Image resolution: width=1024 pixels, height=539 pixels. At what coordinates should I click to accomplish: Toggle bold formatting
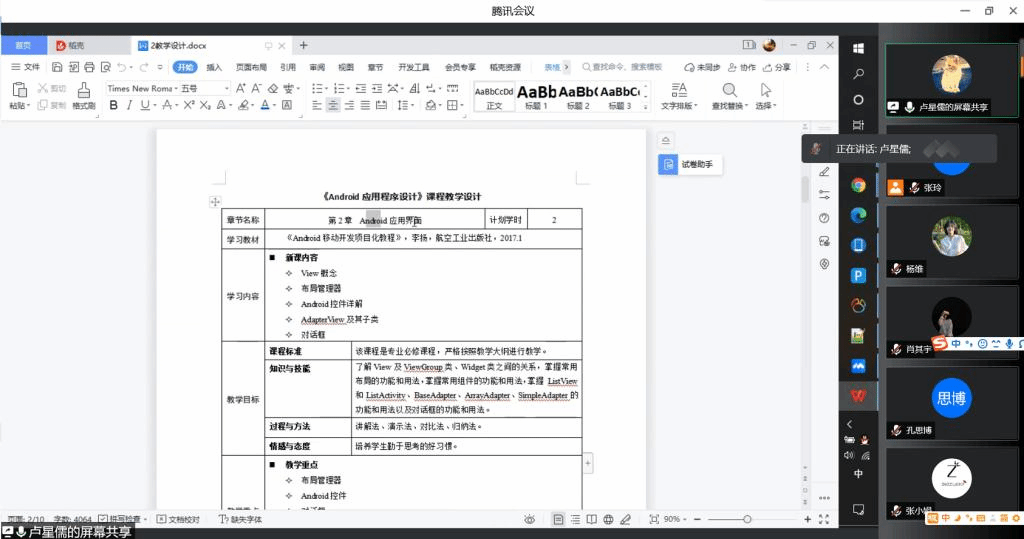click(113, 105)
